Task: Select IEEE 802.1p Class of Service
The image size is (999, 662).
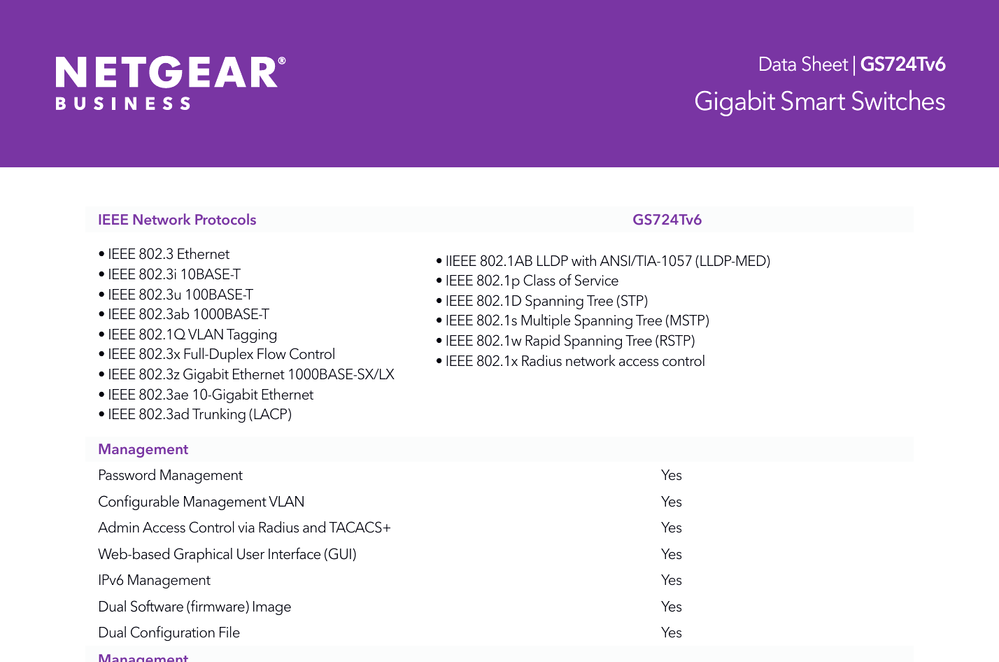Action: tap(531, 281)
